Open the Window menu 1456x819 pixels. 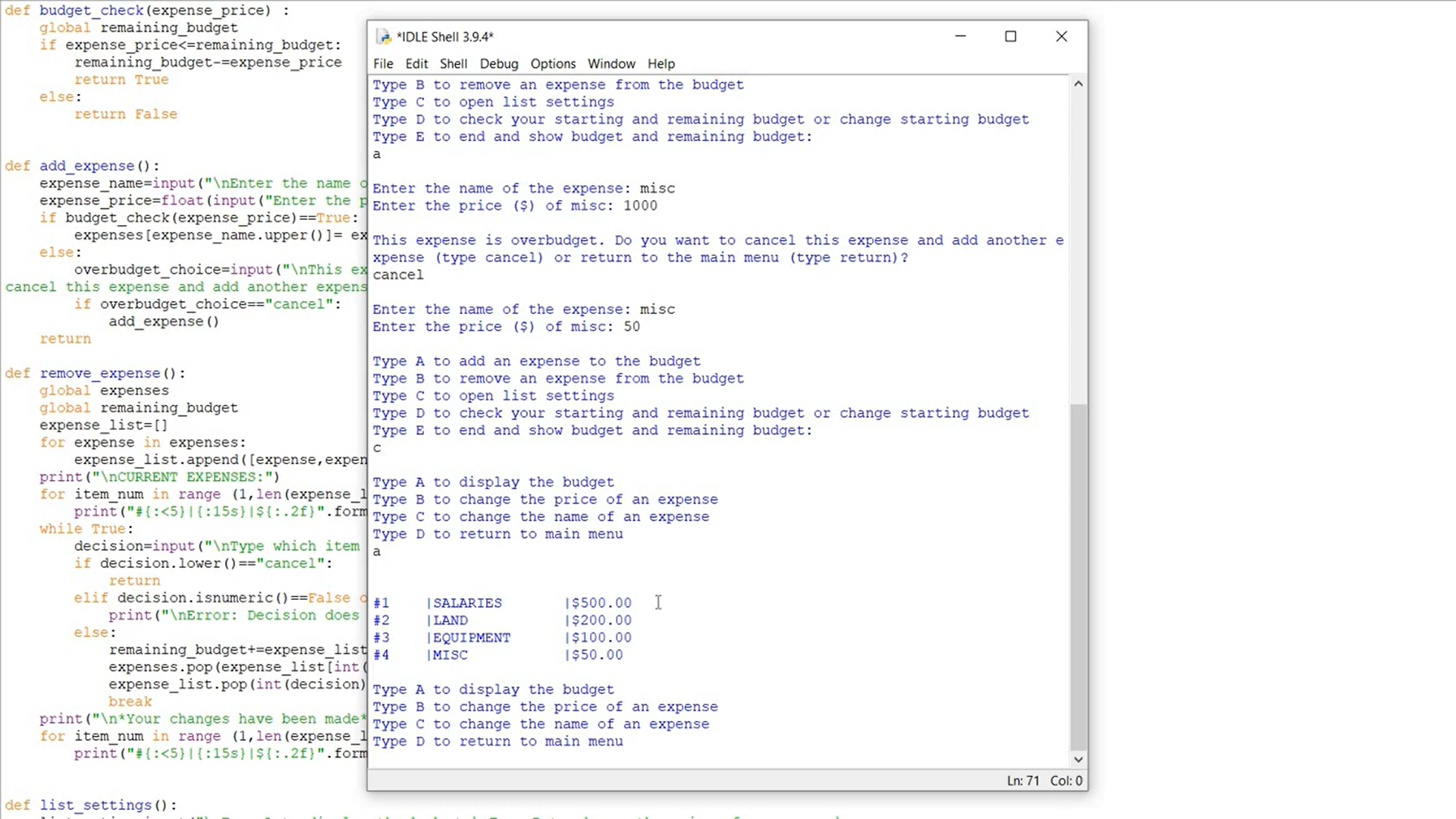pos(611,64)
